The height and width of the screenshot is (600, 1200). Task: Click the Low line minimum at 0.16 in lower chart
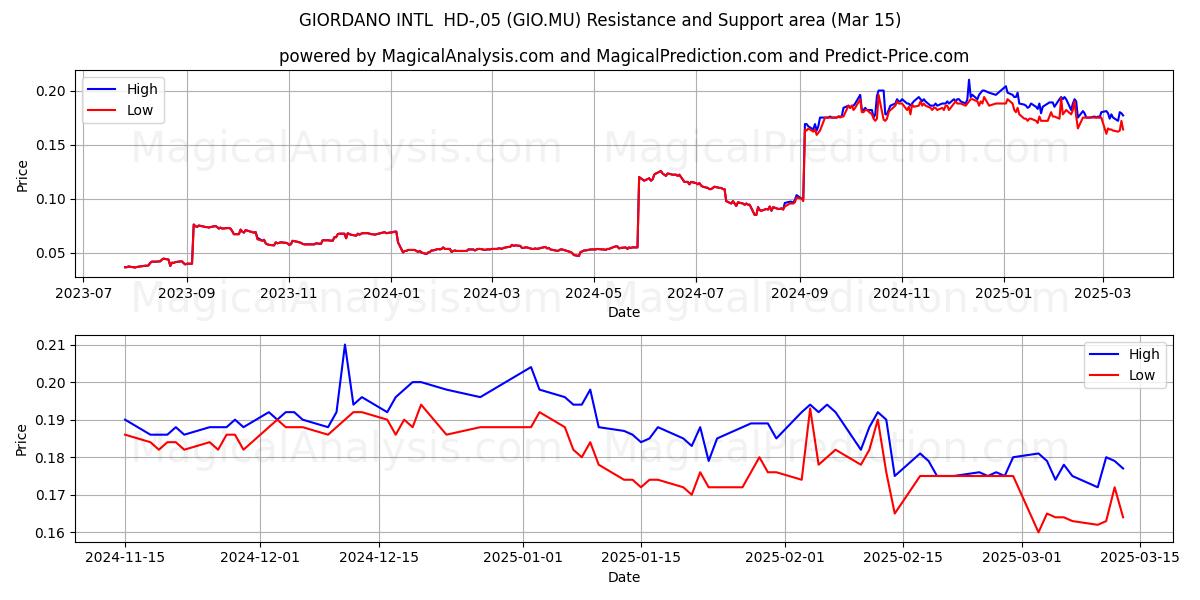pos(1038,532)
